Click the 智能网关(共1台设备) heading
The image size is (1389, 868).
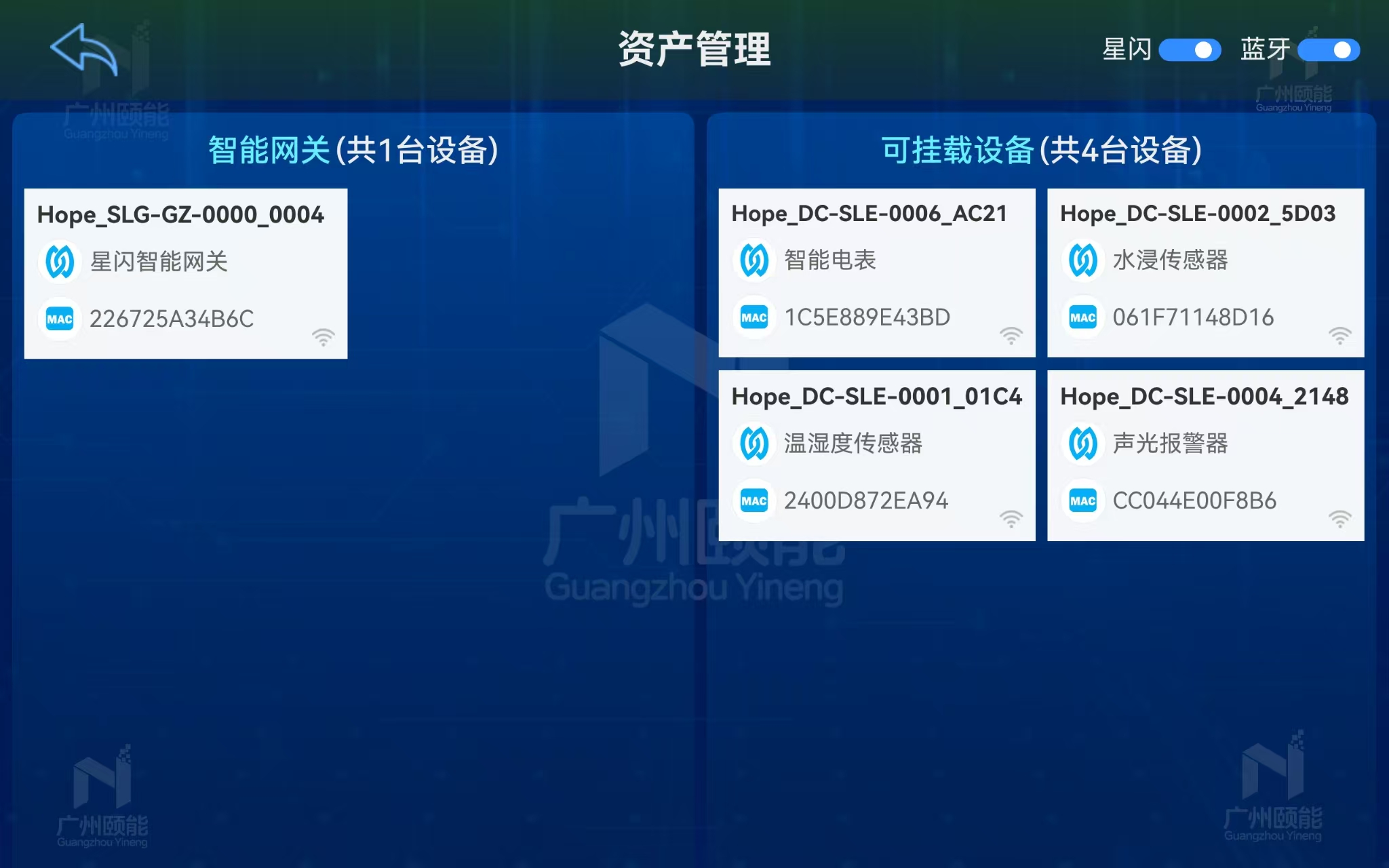coord(353,150)
